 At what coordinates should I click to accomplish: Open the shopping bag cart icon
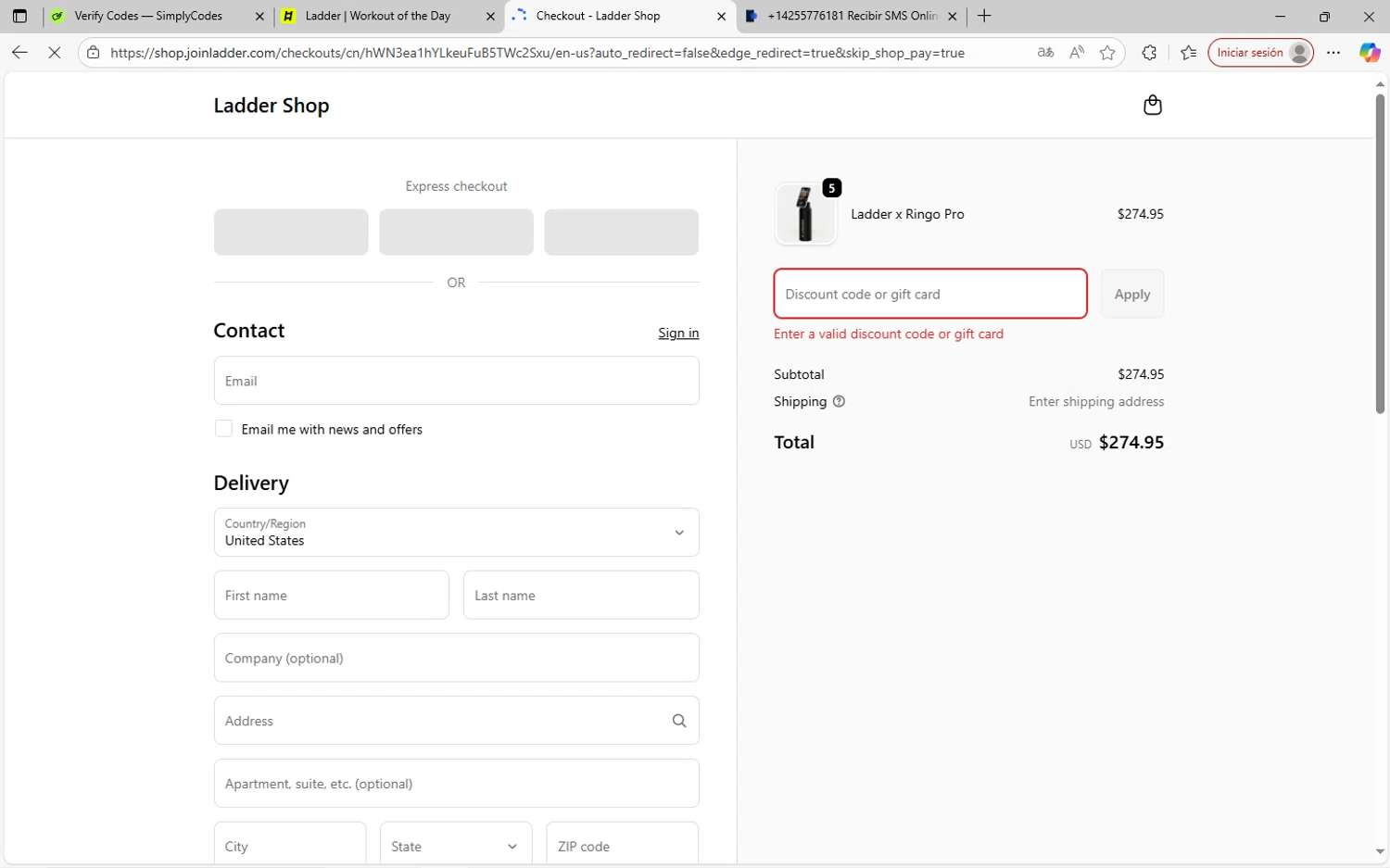1152,105
